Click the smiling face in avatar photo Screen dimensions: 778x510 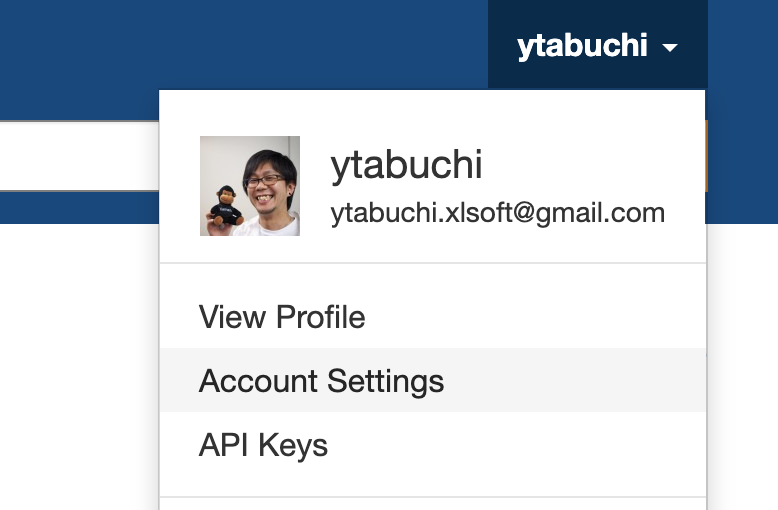tap(269, 185)
